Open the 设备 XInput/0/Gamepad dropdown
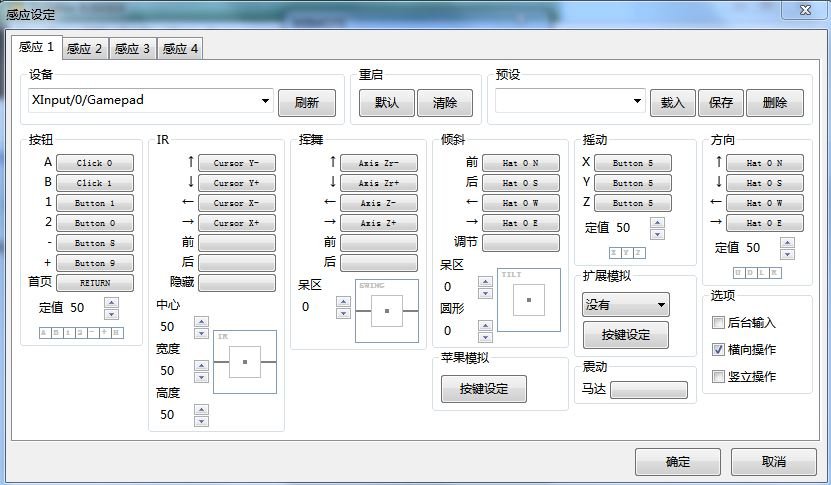Viewport: 831px width, 485px height. tap(265, 101)
